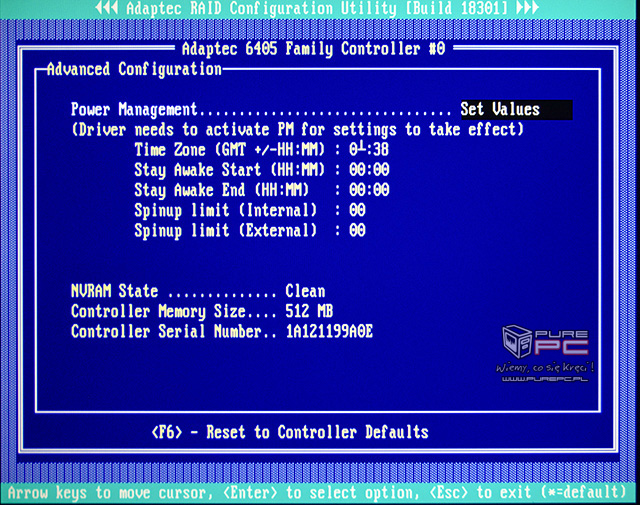This screenshot has height=505, width=640.
Task: Click the Spinup limit (Internal) value
Action: coord(357,210)
